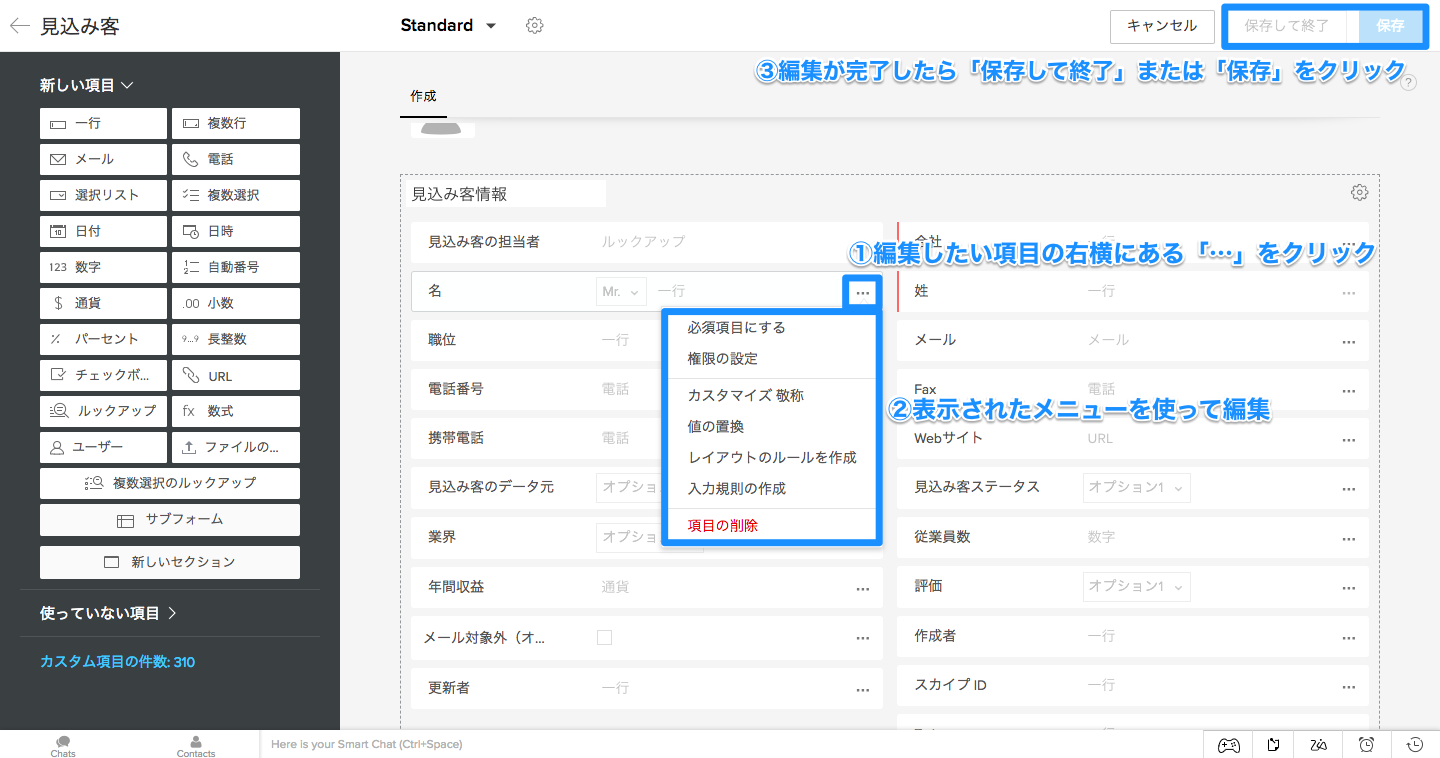Viewport: 1440px width, 758px height.
Task: Click the three-dot menu for 名 field
Action: (x=862, y=292)
